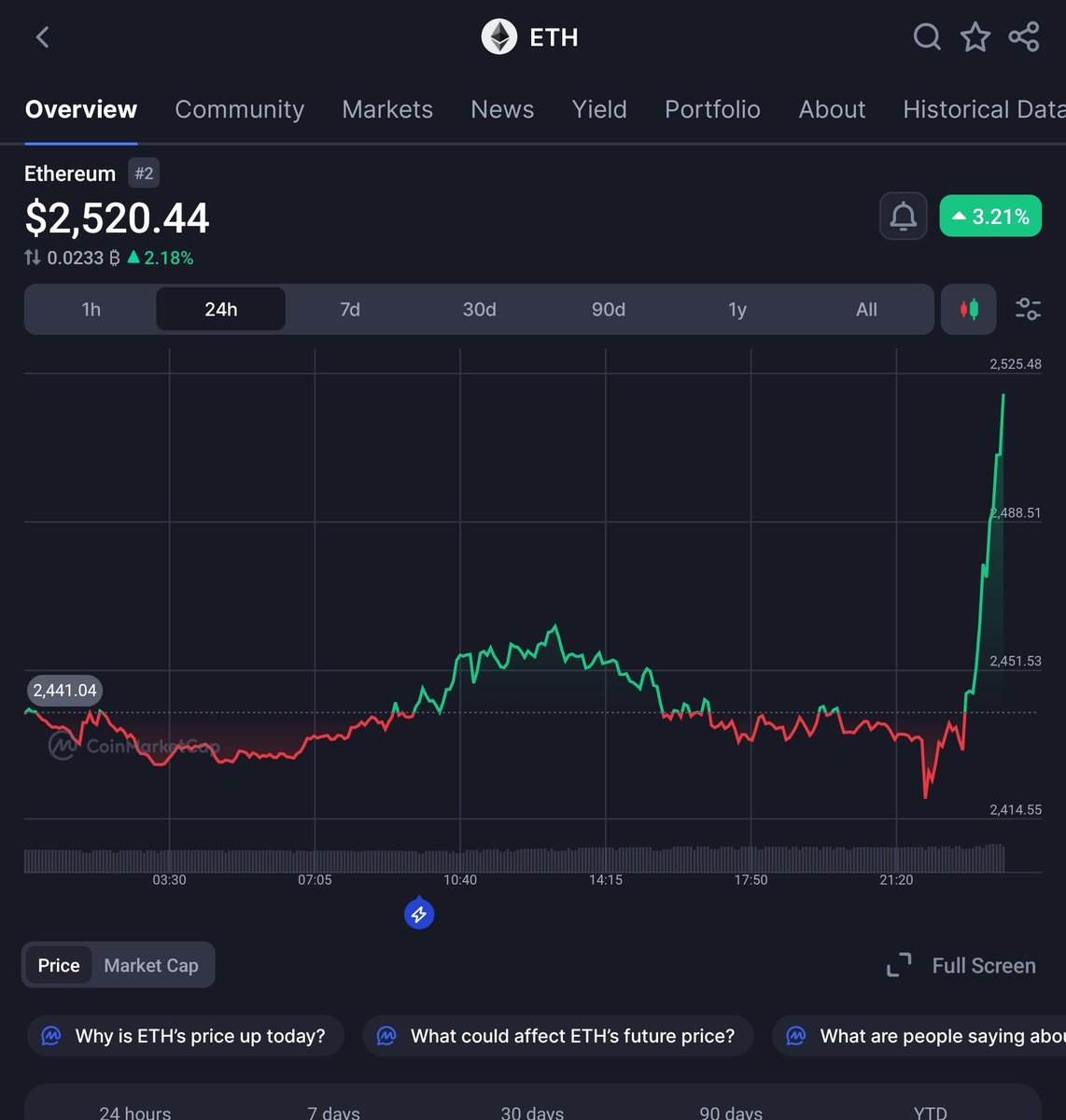
Task: Switch to the Community tab
Action: pos(240,109)
